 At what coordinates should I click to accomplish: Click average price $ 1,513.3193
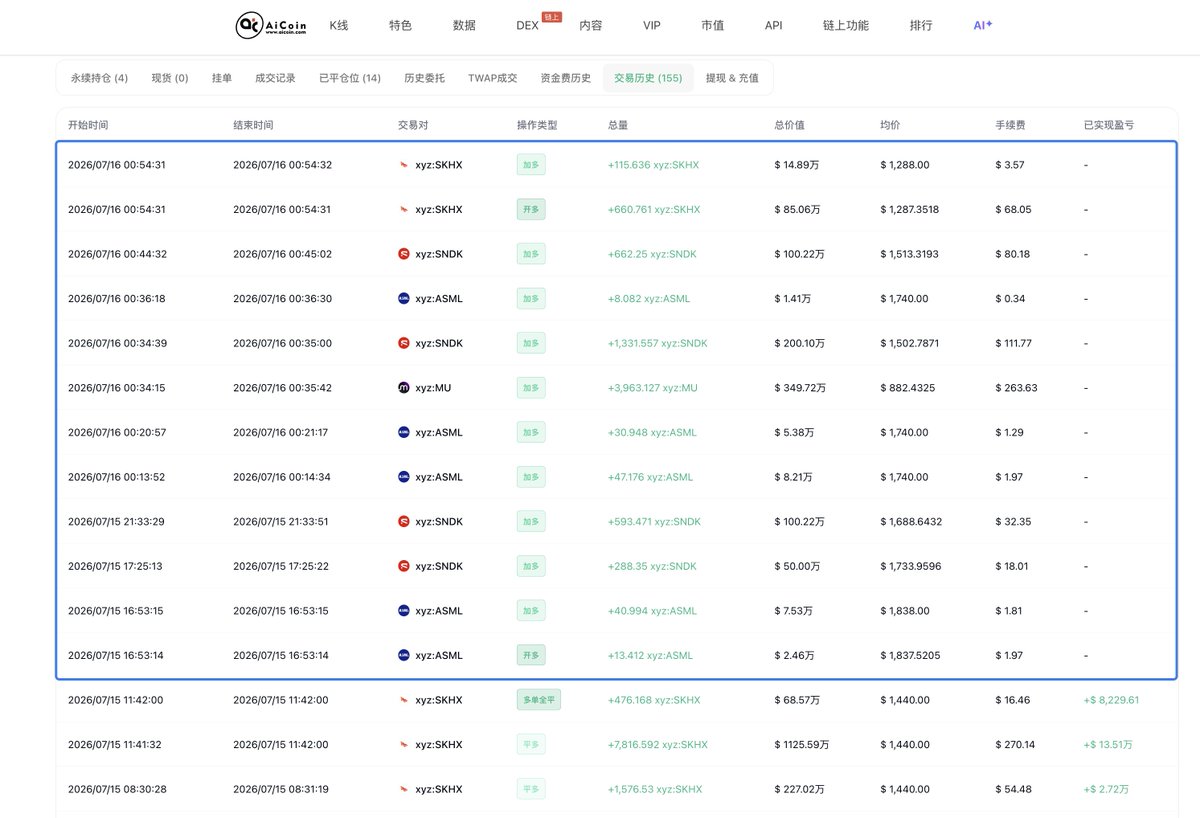(x=909, y=254)
